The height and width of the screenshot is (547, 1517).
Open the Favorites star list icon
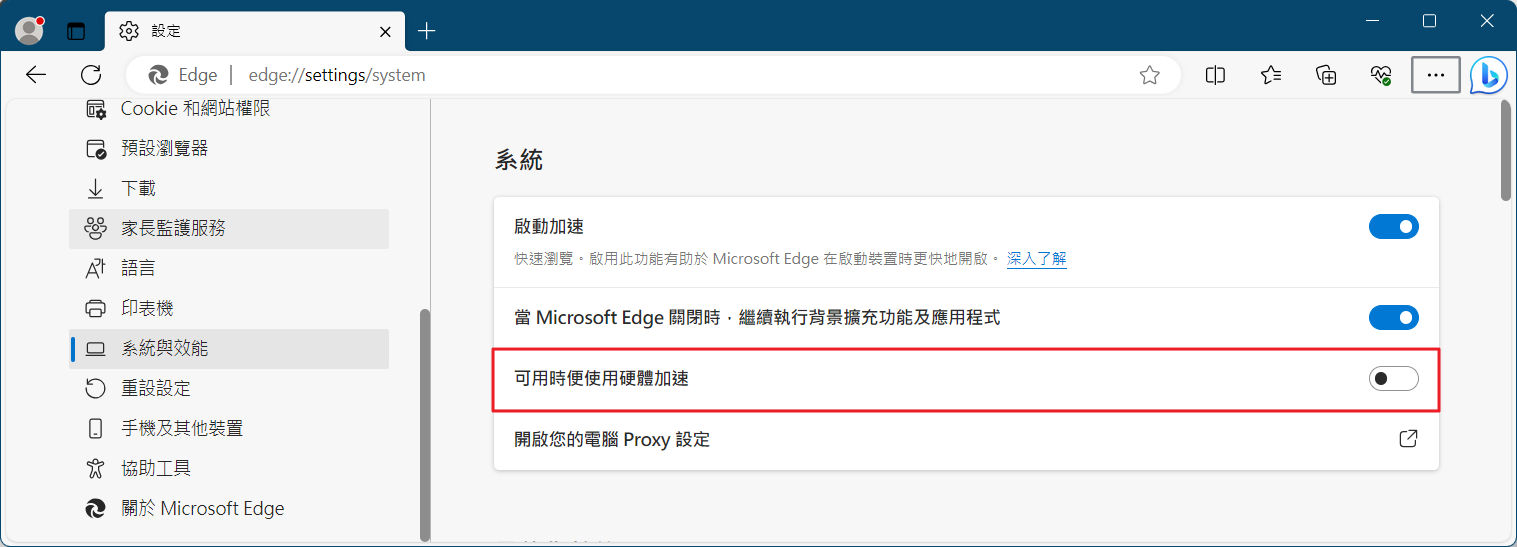(1271, 75)
